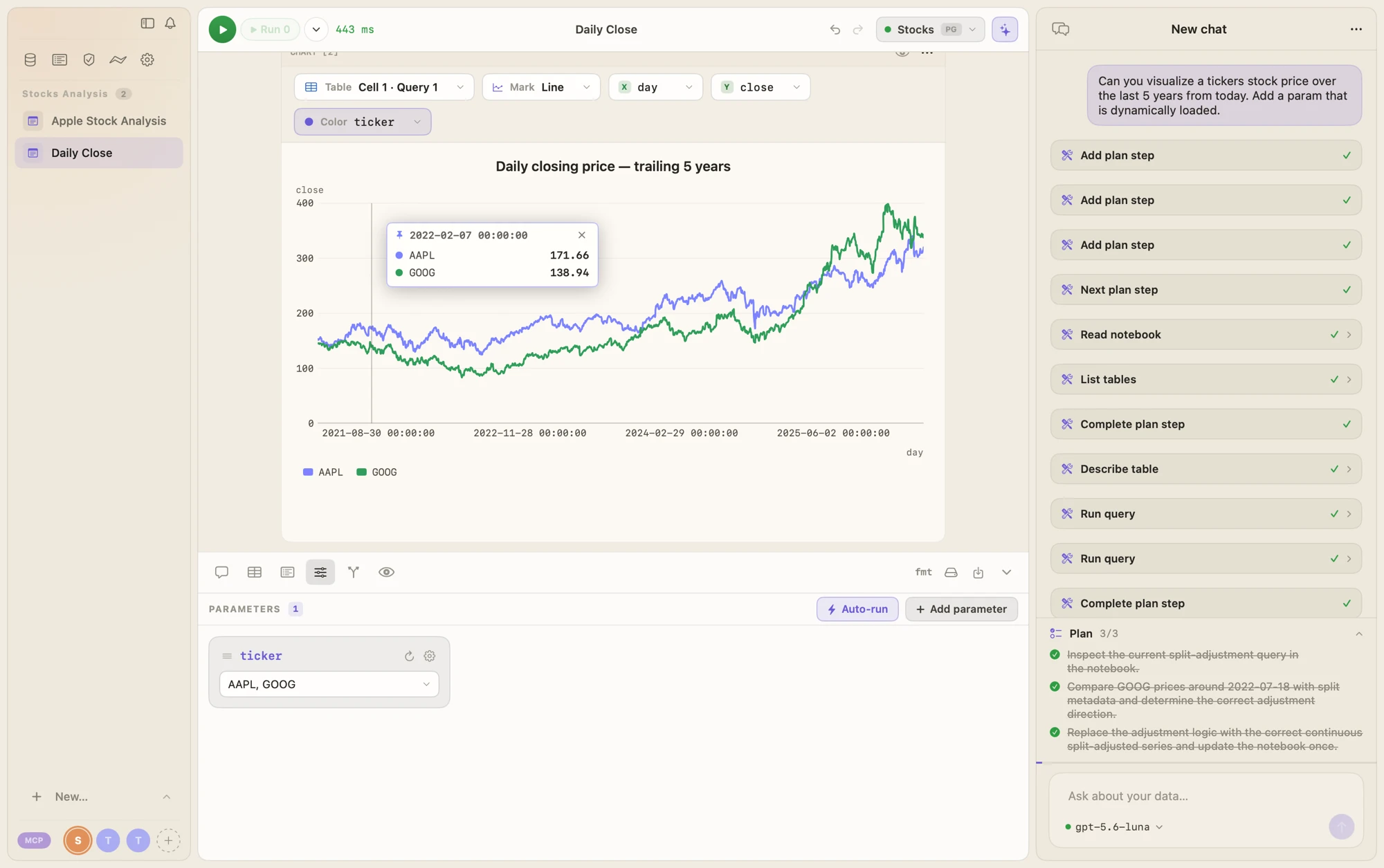Screen dimensions: 1384x868
Task: Collapse the Plan 3/3 section
Action: pos(1359,634)
